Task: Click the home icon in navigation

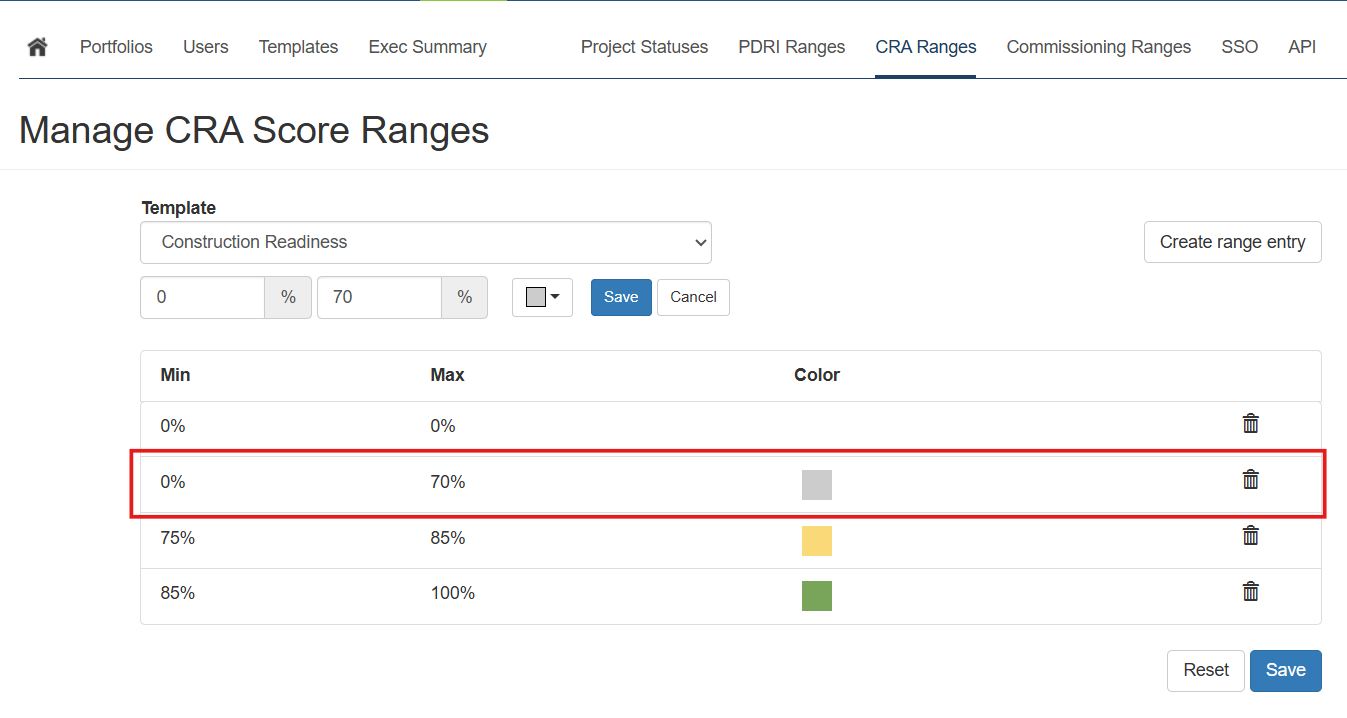Action: (38, 47)
